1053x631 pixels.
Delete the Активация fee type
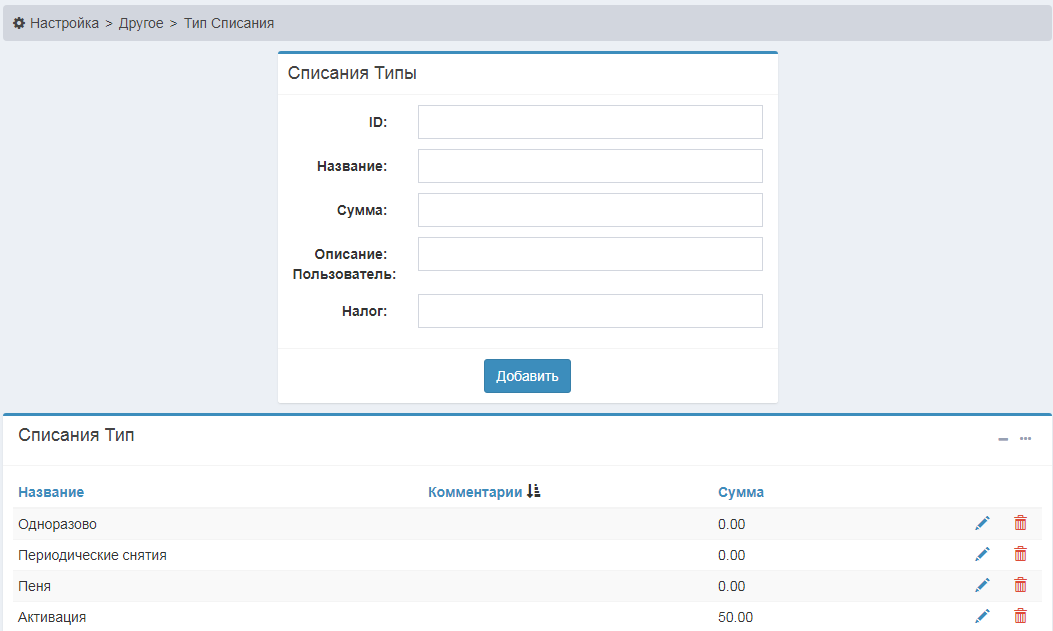coord(1020,616)
